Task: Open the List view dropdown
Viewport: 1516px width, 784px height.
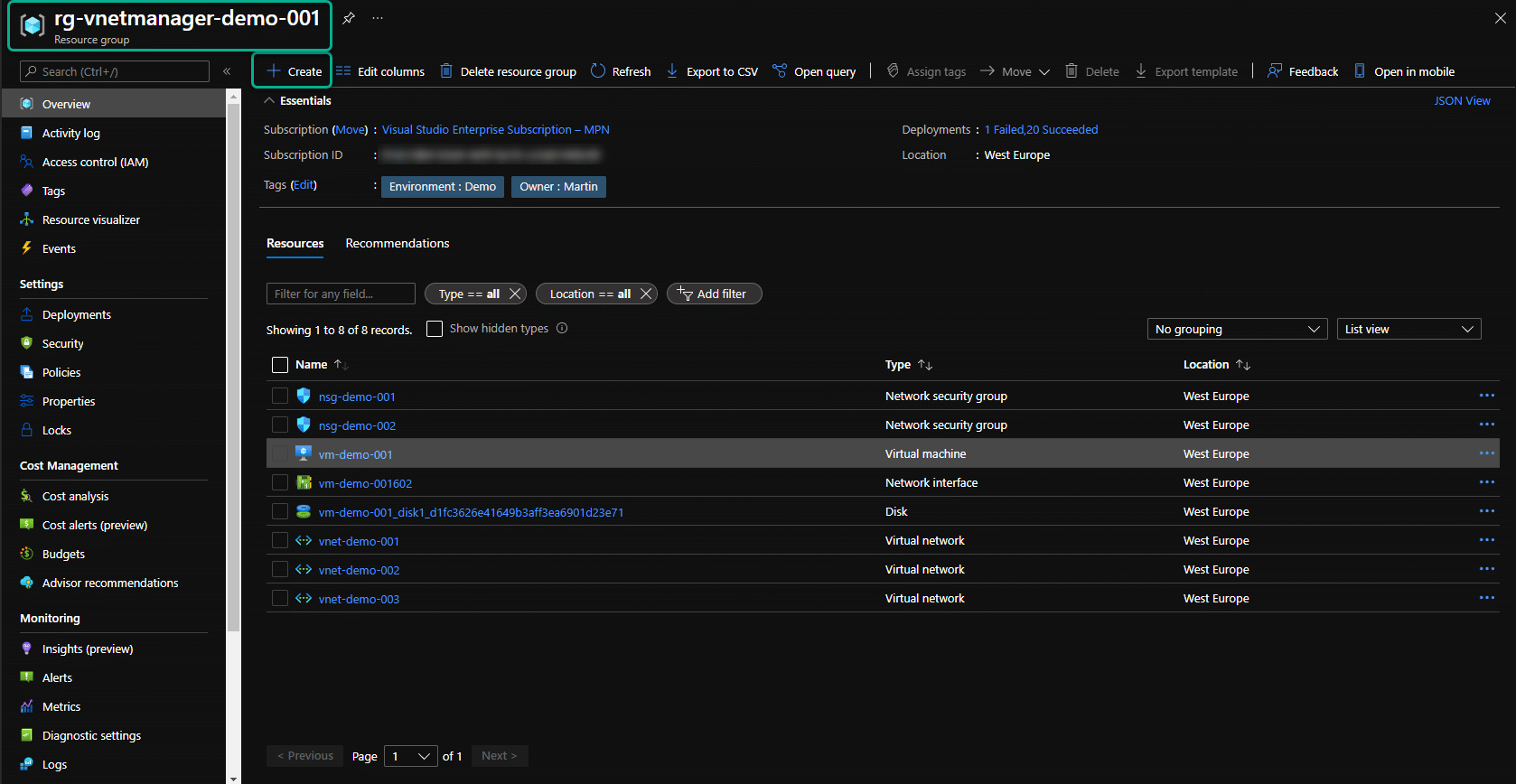Action: [x=1408, y=329]
